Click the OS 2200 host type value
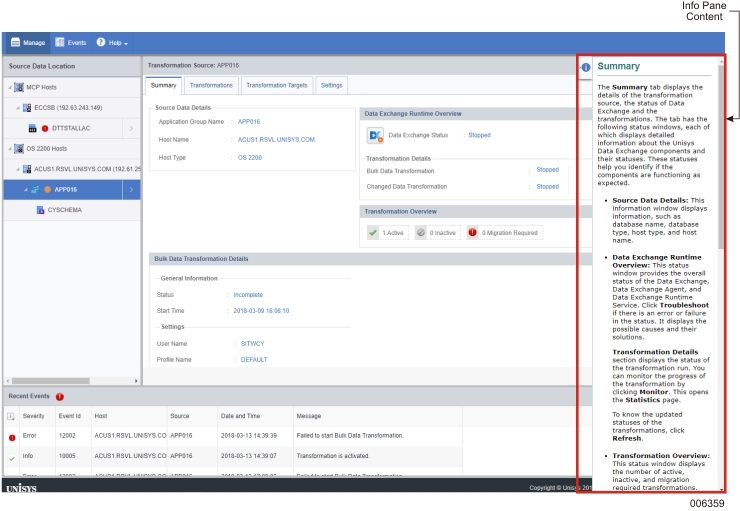 click(250, 158)
